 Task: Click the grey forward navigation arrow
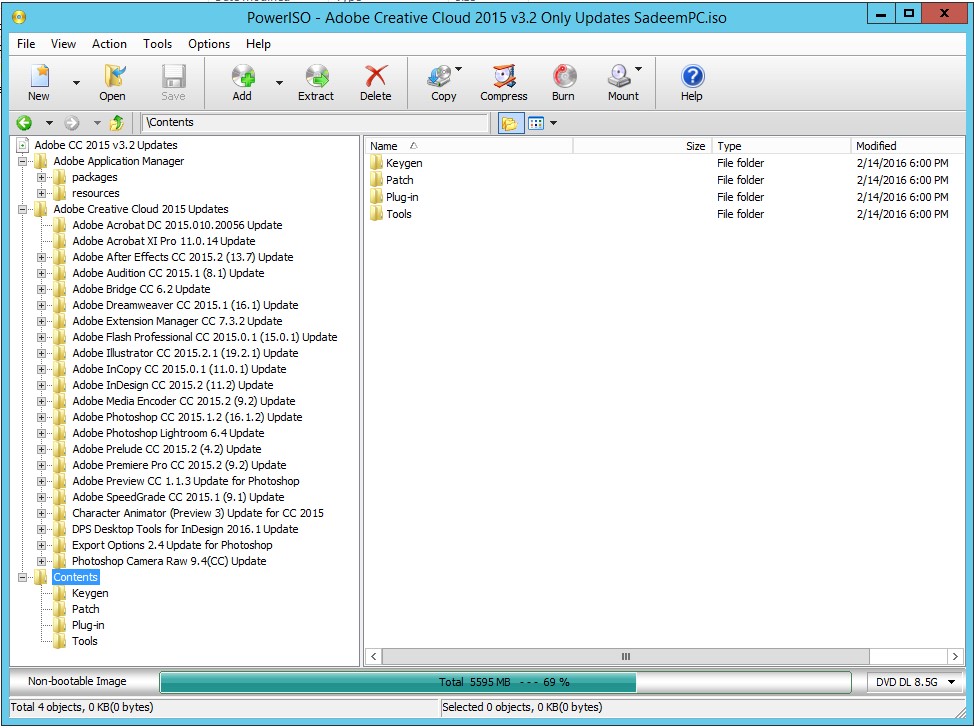(x=72, y=123)
